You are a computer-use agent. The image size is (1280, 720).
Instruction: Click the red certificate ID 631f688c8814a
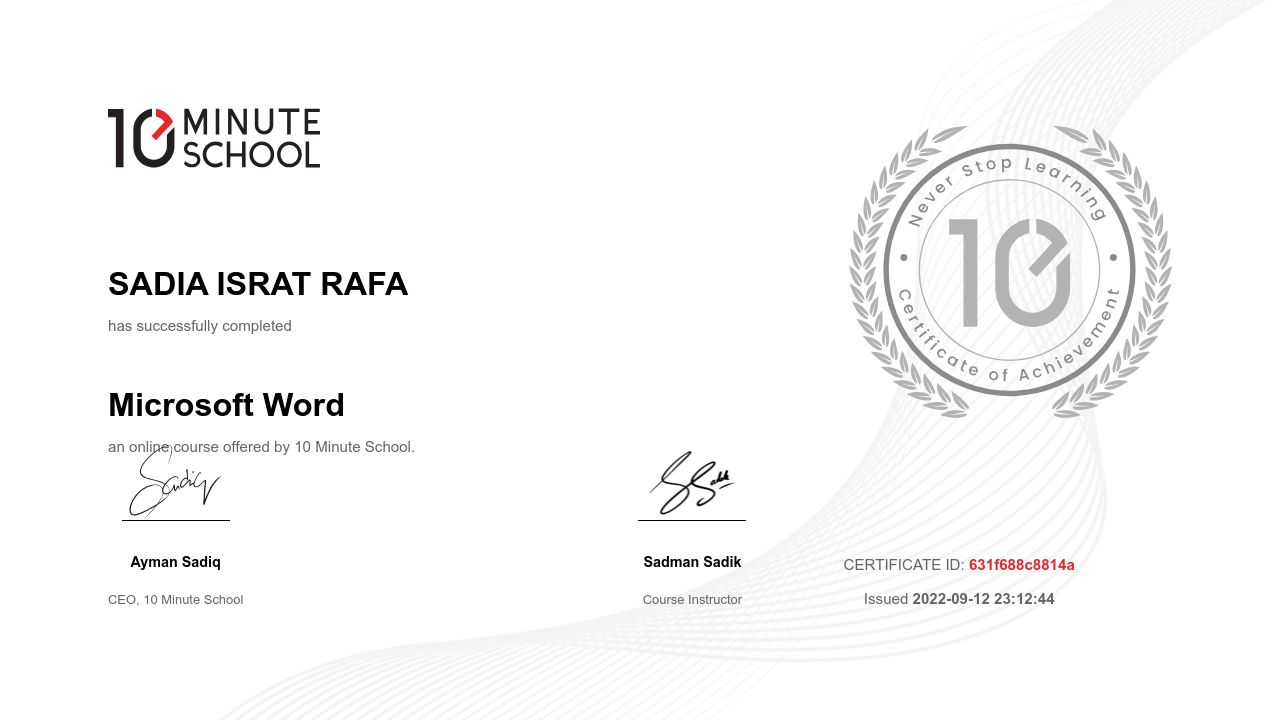[x=1021, y=565]
